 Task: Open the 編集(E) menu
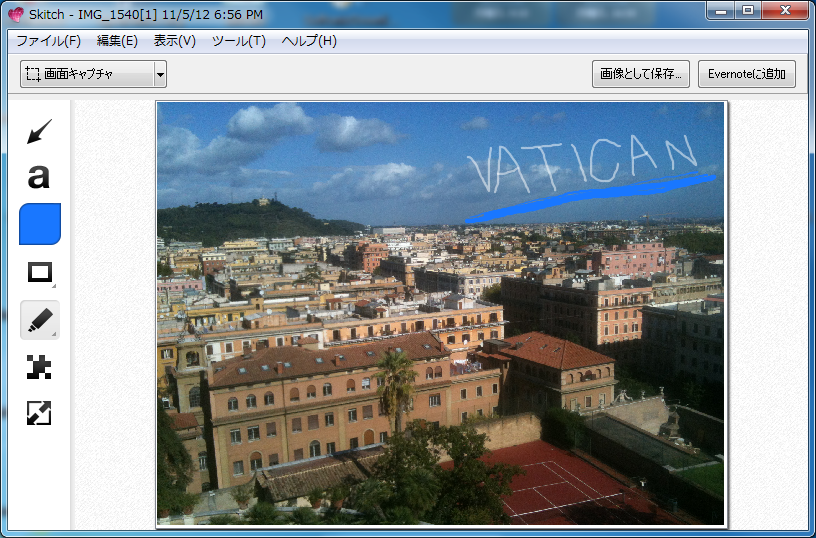117,41
